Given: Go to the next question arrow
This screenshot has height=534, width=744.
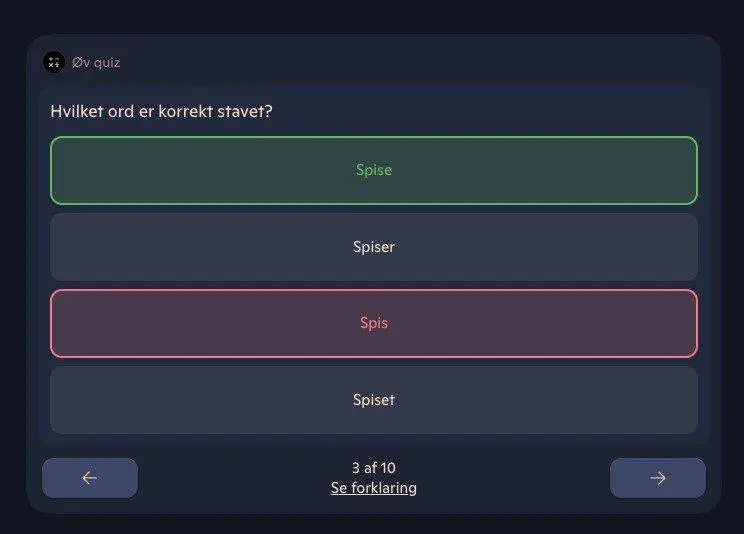Looking at the screenshot, I should [657, 478].
